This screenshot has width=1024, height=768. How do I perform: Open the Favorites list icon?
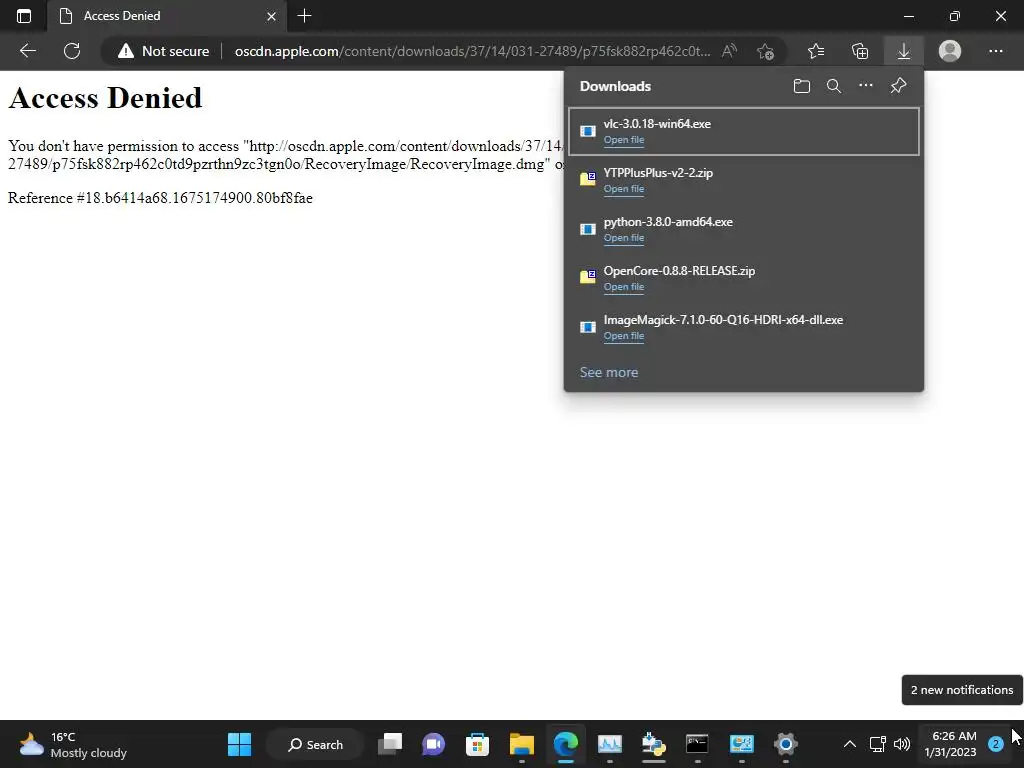(x=816, y=51)
